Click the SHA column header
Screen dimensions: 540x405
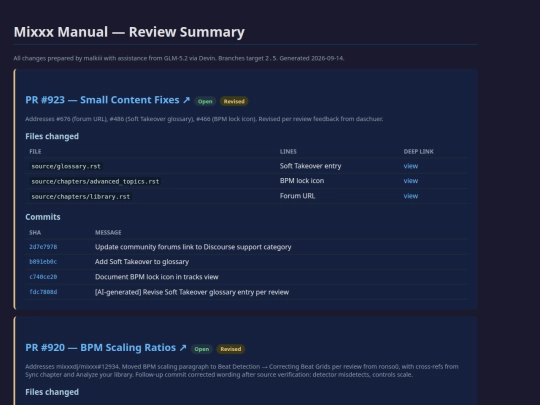pyautogui.click(x=35, y=232)
